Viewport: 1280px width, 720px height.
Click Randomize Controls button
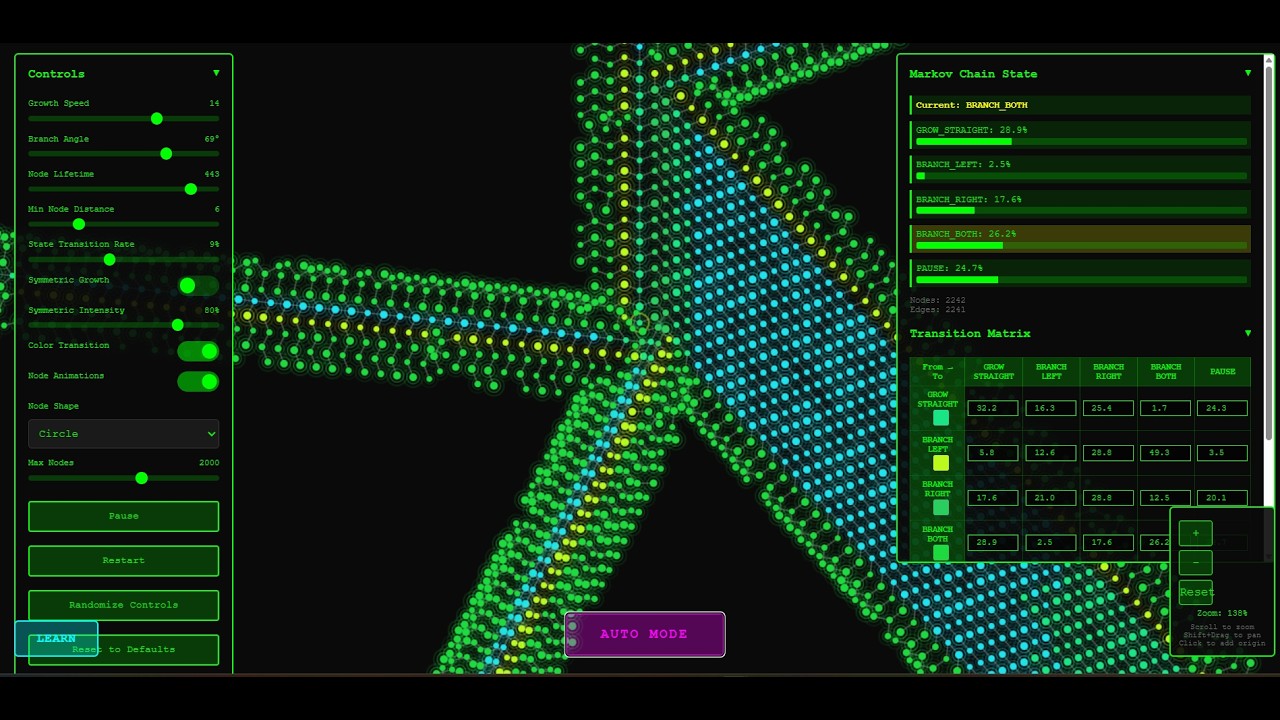[x=124, y=605]
